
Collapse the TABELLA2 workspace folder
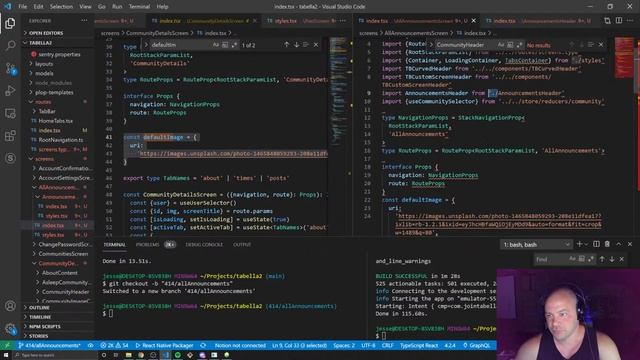[41, 43]
